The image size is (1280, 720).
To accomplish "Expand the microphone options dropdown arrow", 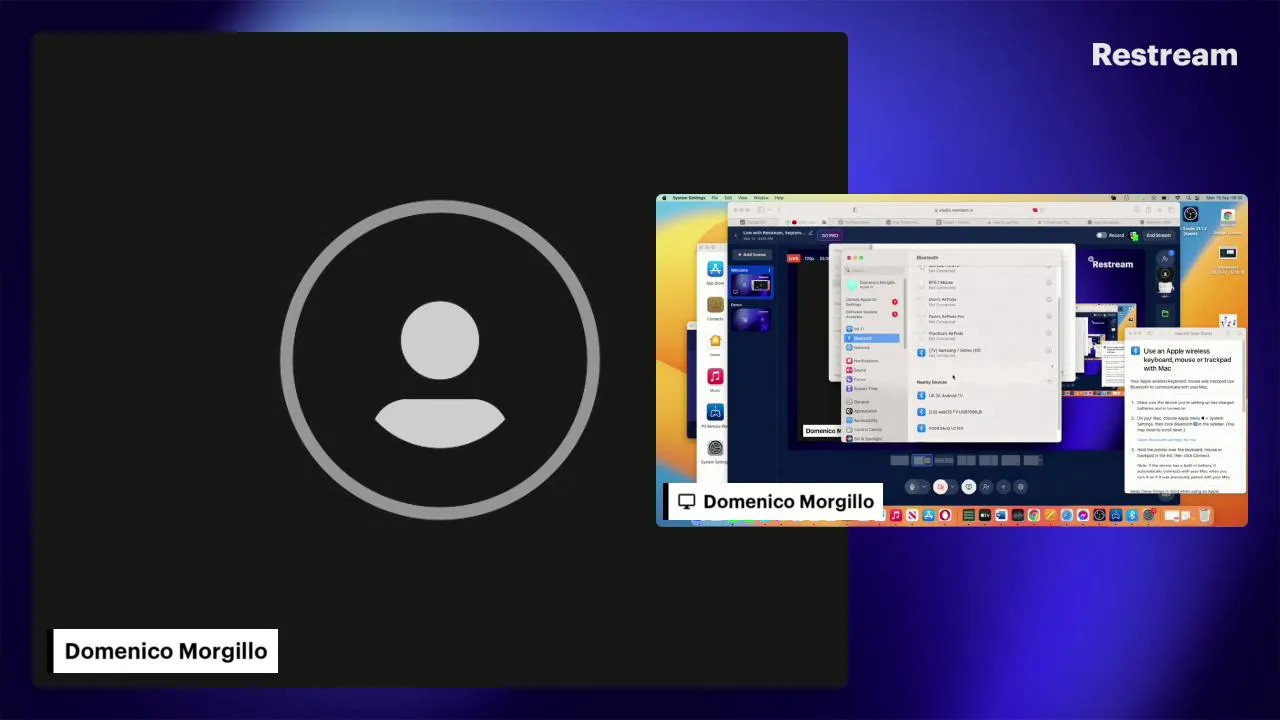I will click(924, 487).
